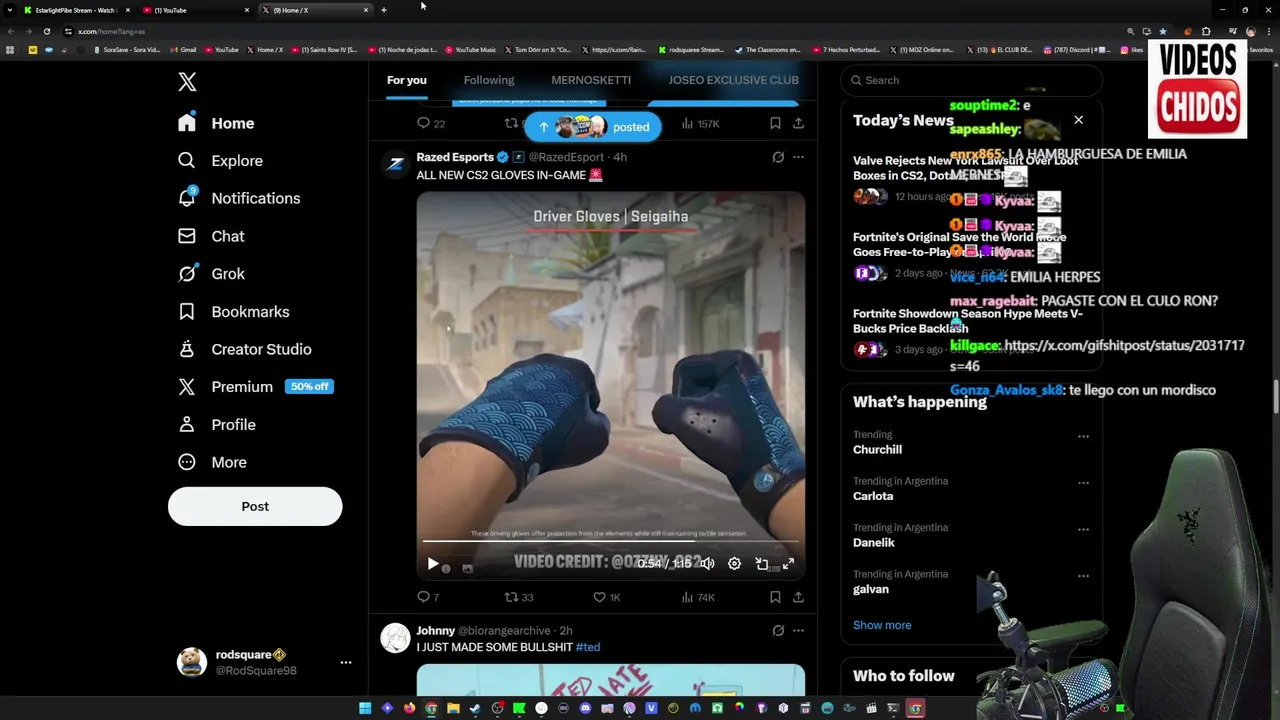Expand the video to fullscreen
The height and width of the screenshot is (720, 1280).
tap(788, 564)
